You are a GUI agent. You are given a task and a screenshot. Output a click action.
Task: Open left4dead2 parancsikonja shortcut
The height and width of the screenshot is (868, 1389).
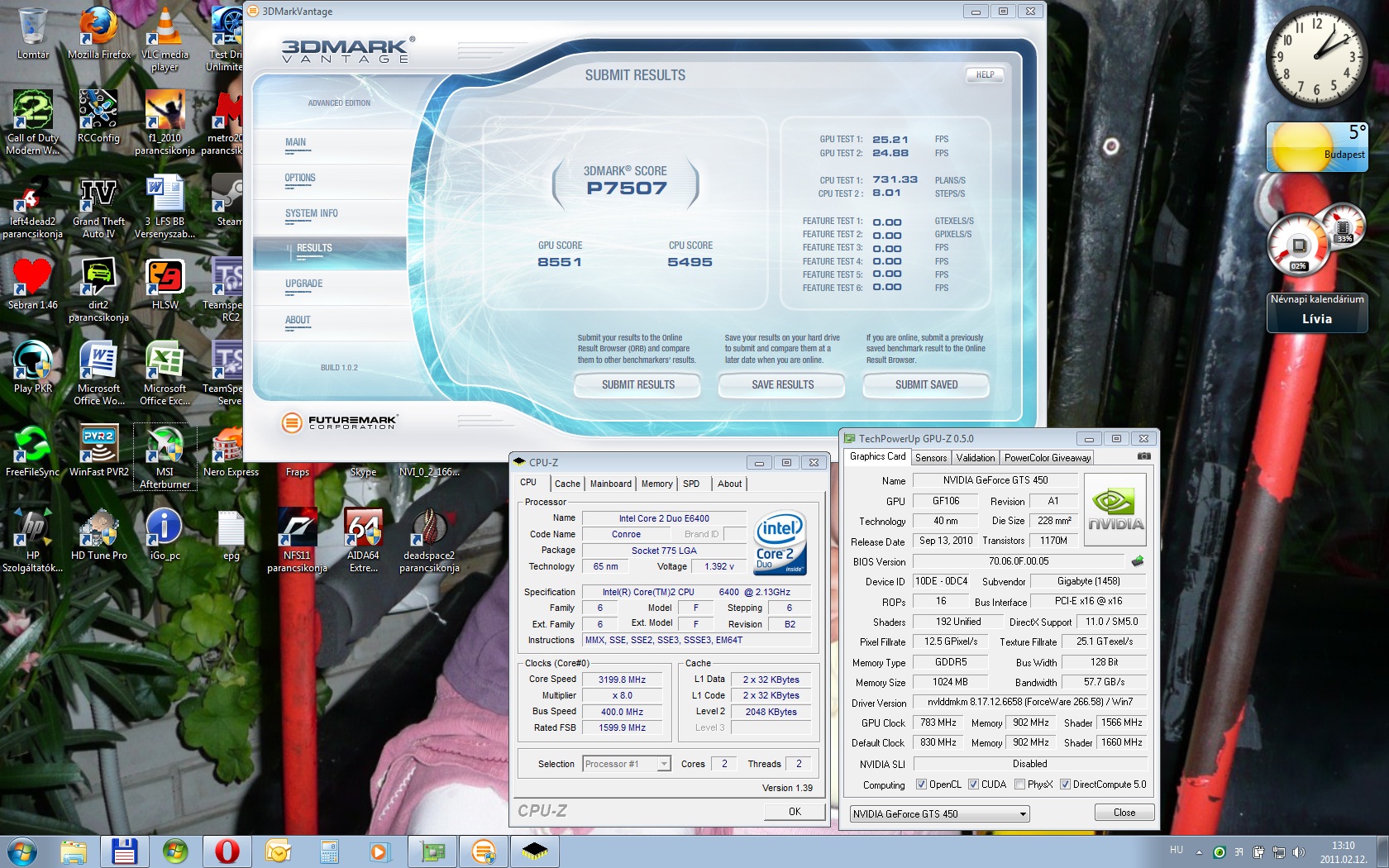click(x=33, y=206)
